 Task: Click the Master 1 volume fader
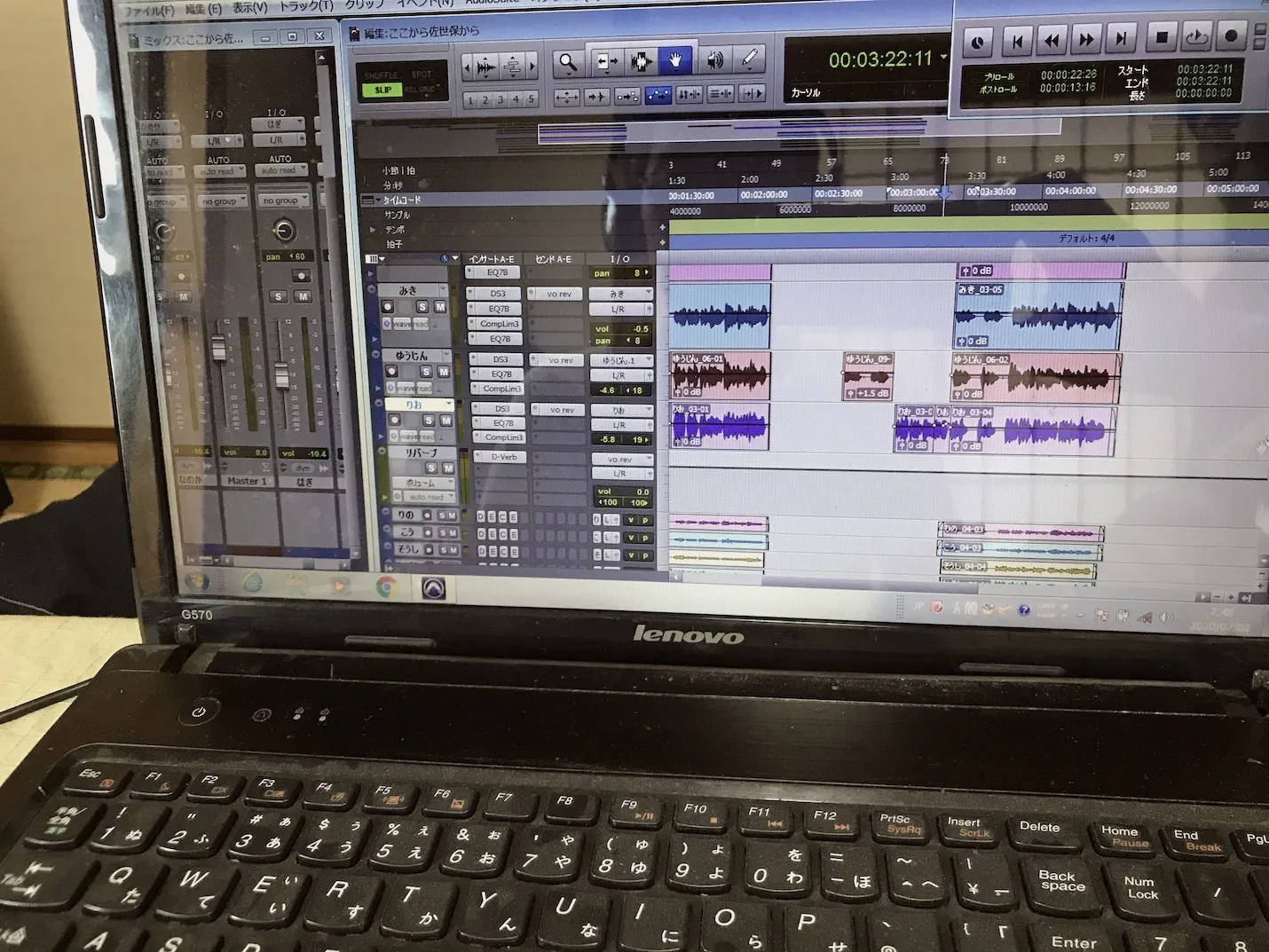click(x=218, y=349)
